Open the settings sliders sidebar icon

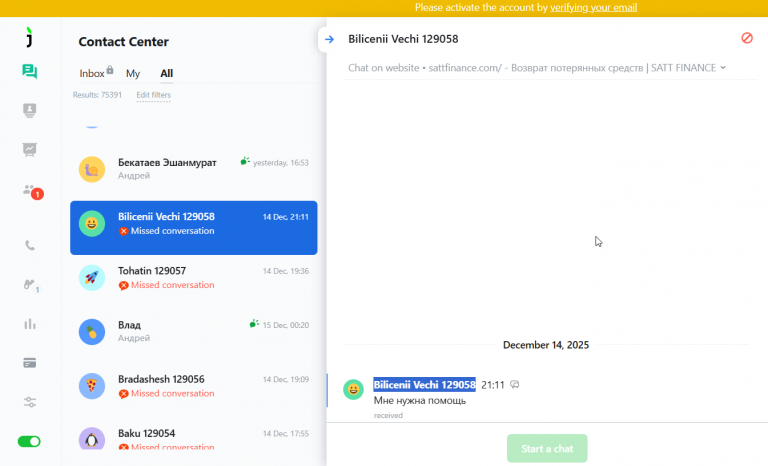(x=30, y=402)
